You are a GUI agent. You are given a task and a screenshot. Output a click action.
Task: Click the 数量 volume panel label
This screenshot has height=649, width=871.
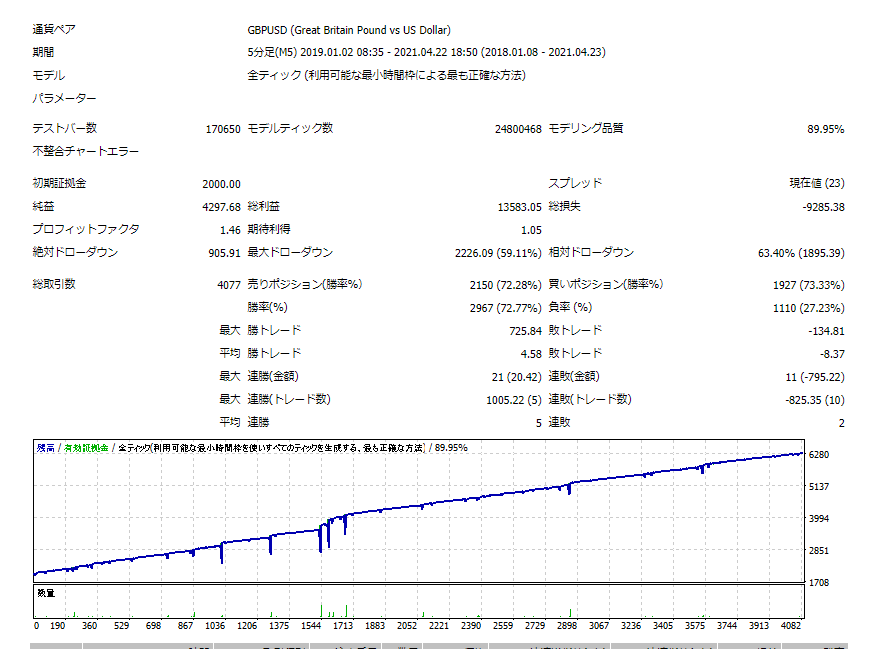(46, 593)
